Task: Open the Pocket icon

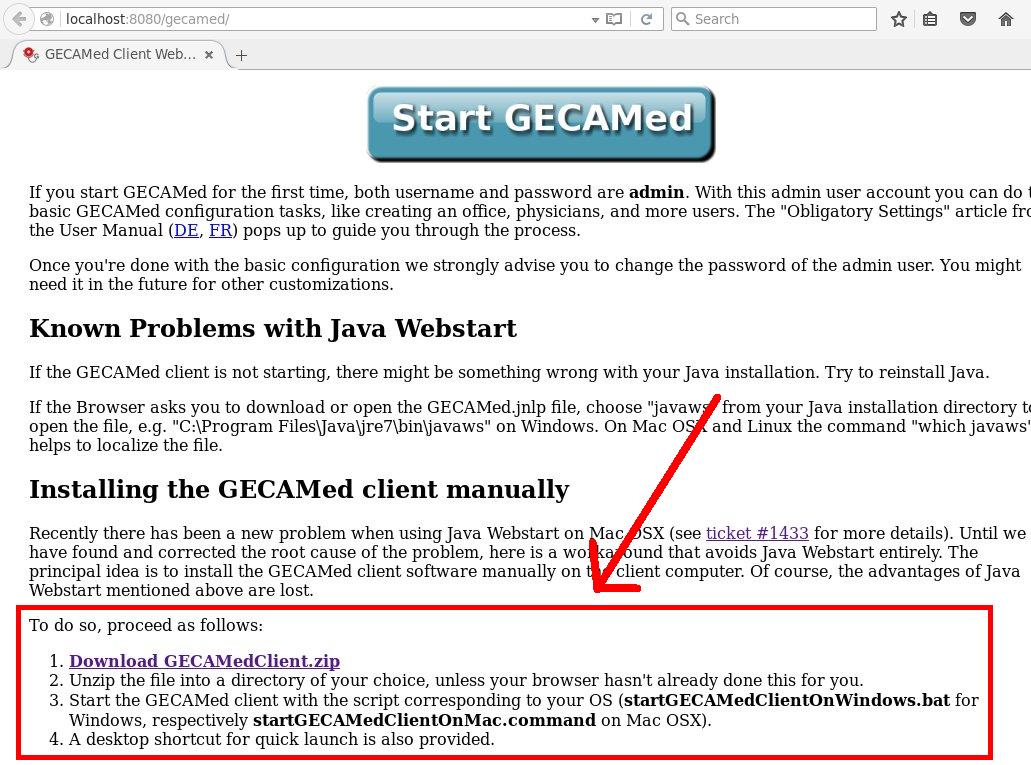Action: (x=968, y=19)
